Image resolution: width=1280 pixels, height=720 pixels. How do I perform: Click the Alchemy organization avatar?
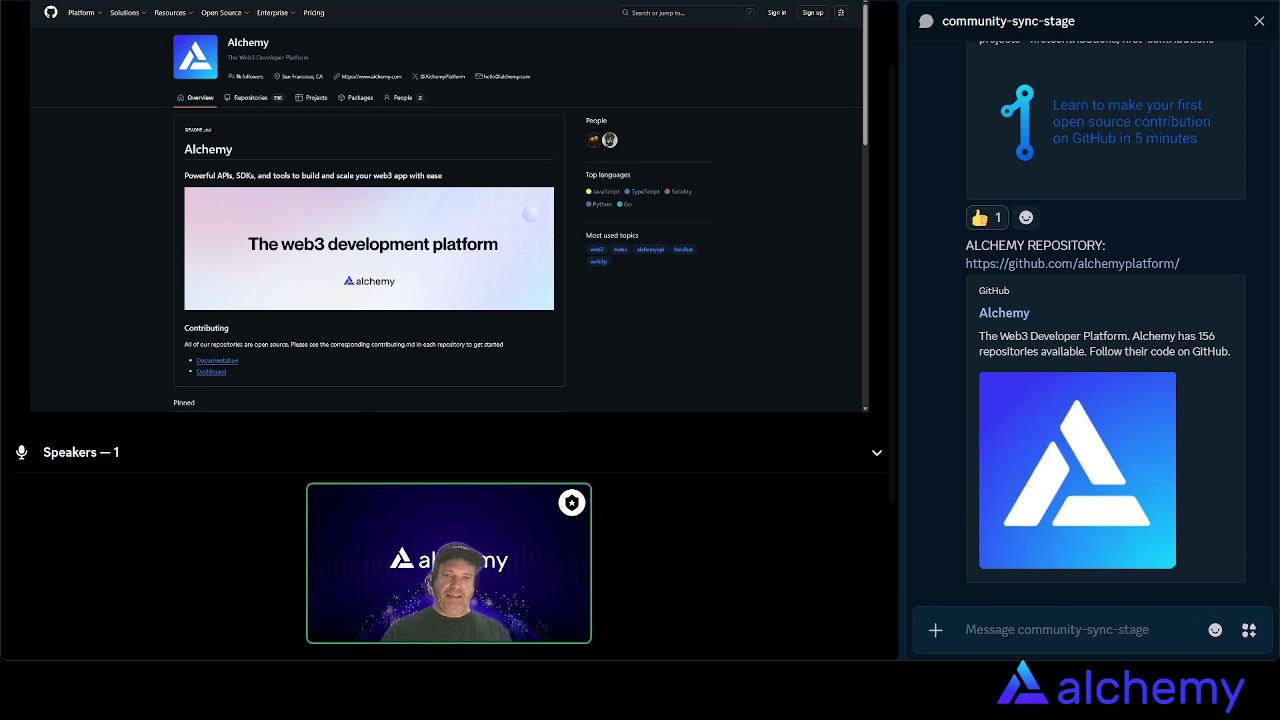click(195, 57)
